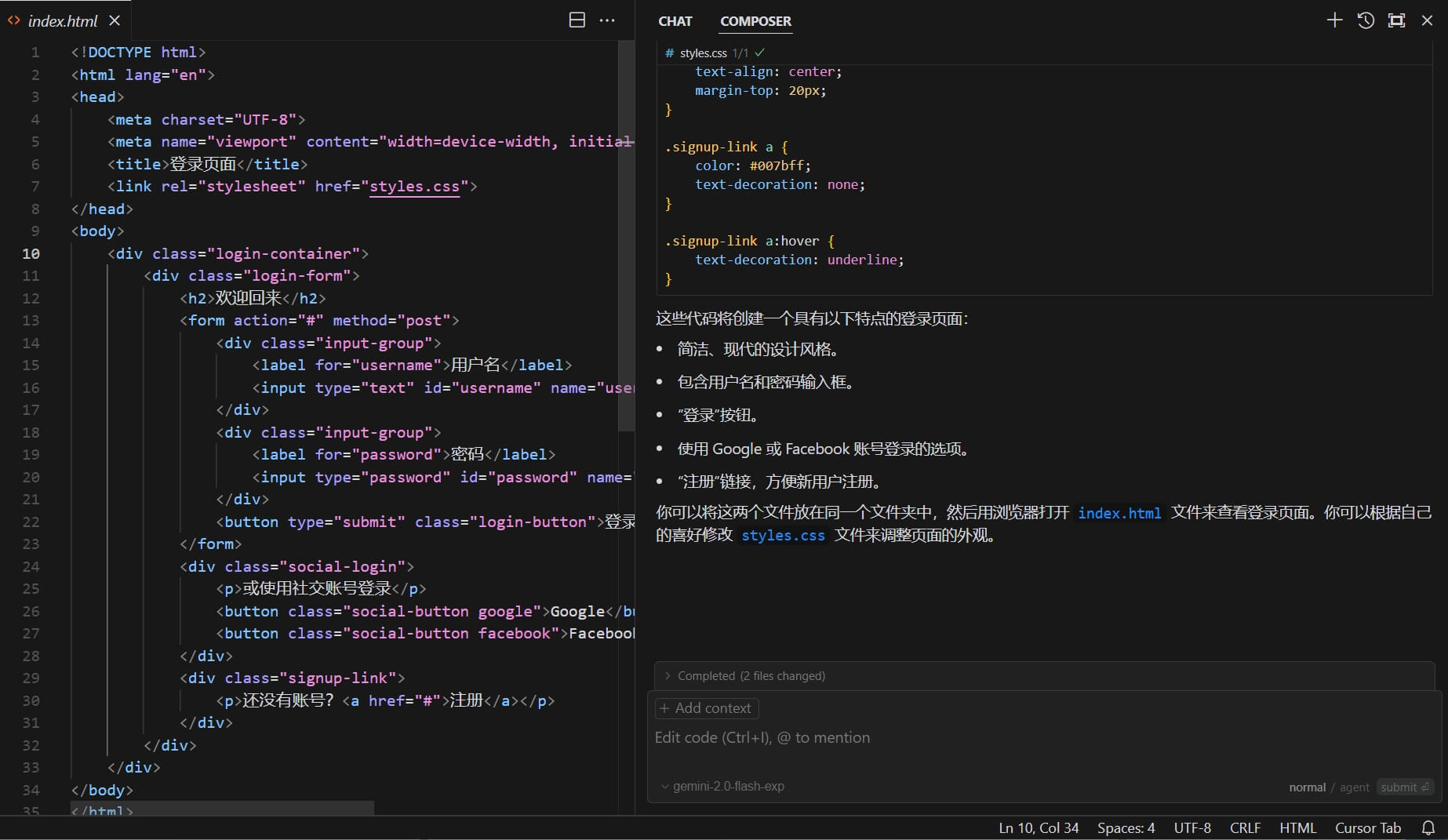Screen dimensions: 1448x840
Task: Click the editor vertical scrollbar
Action: 626,235
